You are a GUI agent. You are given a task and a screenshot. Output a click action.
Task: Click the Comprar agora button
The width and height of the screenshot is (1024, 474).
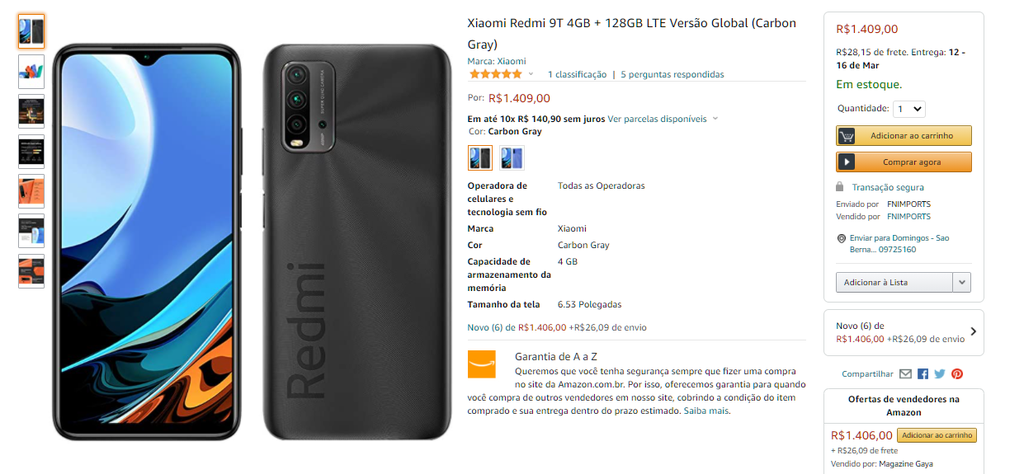coord(904,162)
